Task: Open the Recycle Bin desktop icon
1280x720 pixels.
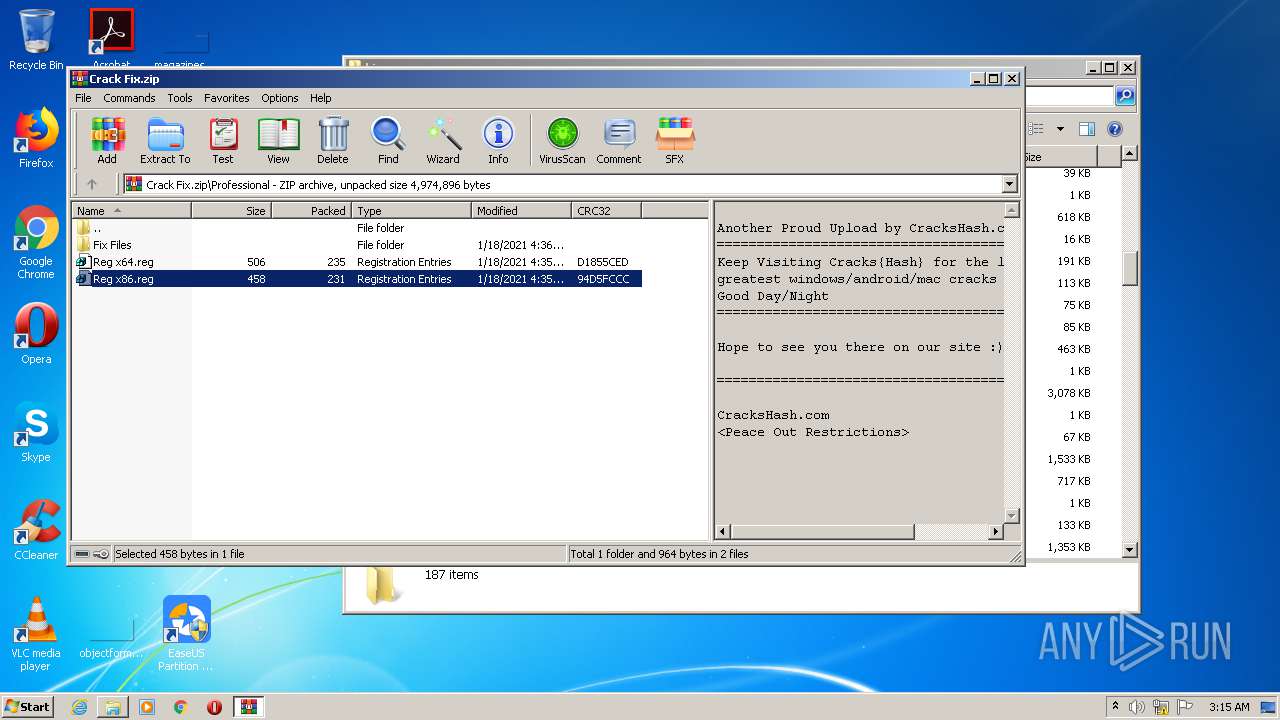Action: point(36,40)
